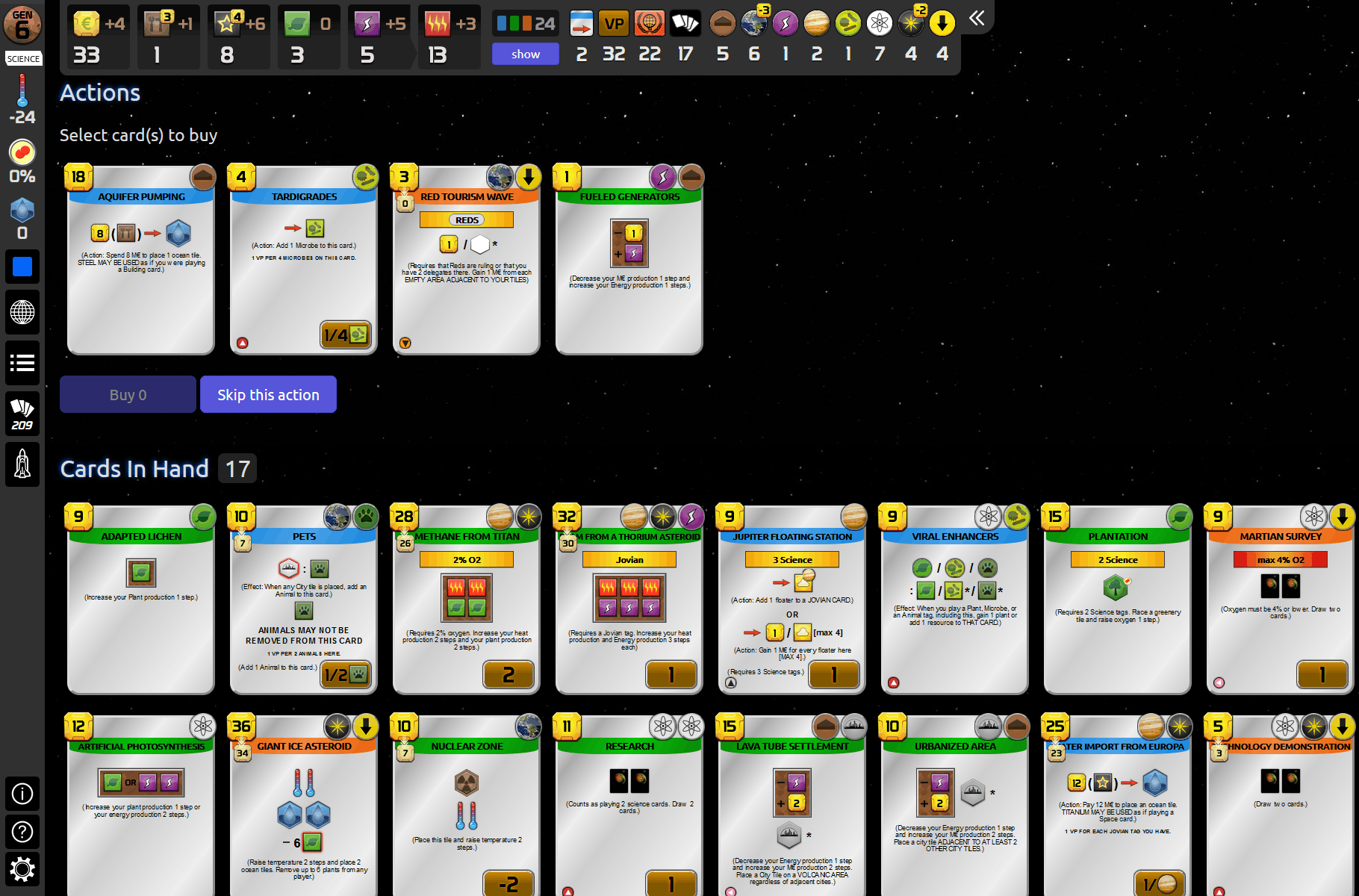Open the rocket colonies icon
1359x896 pixels.
22,464
